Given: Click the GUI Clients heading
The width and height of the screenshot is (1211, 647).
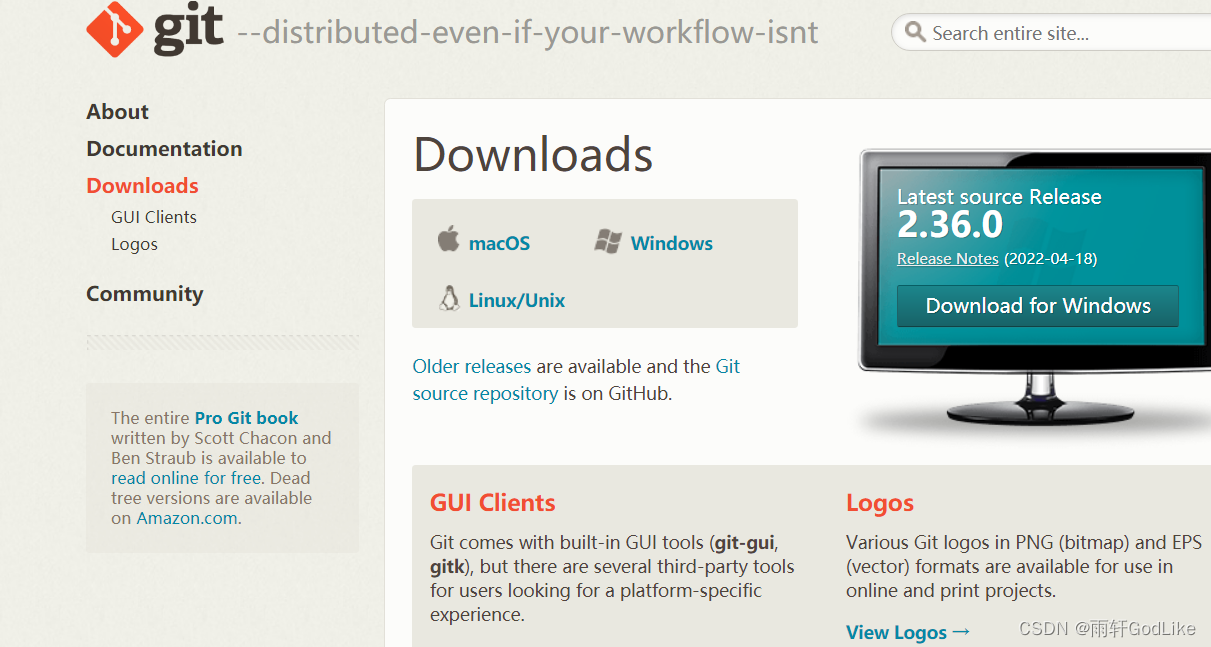Looking at the screenshot, I should point(493,503).
